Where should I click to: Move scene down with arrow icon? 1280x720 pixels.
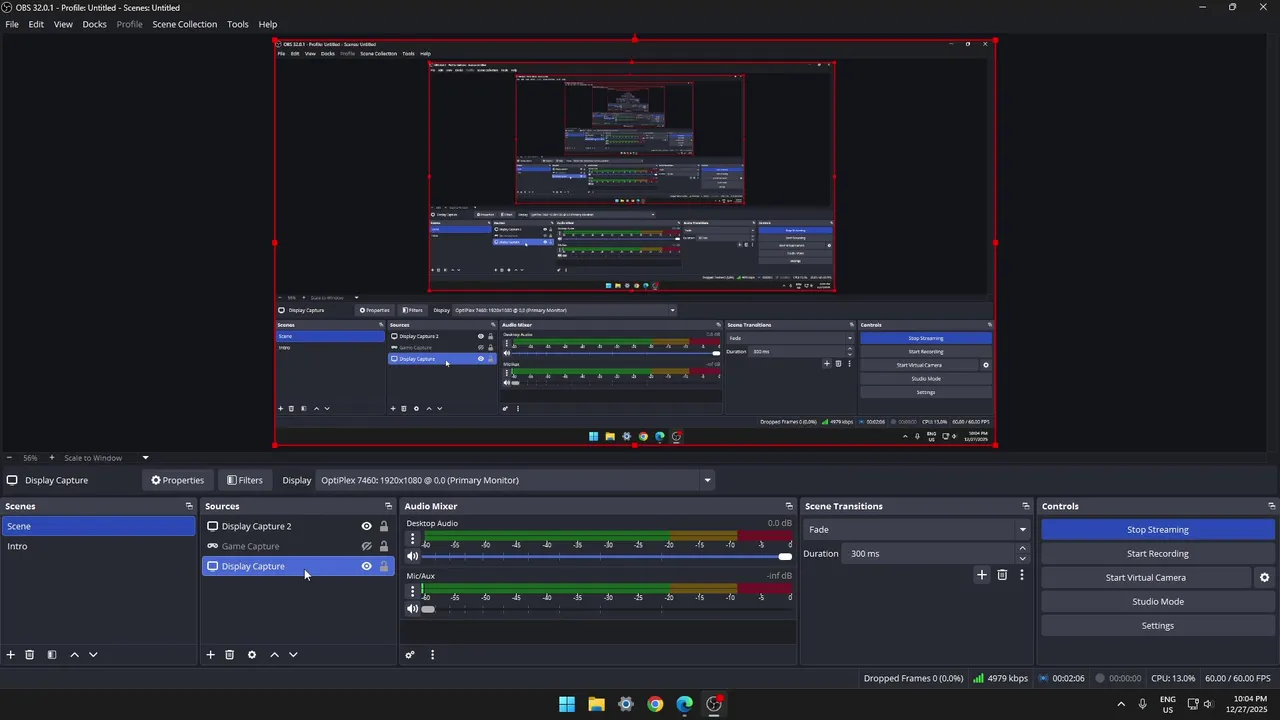pyautogui.click(x=93, y=655)
